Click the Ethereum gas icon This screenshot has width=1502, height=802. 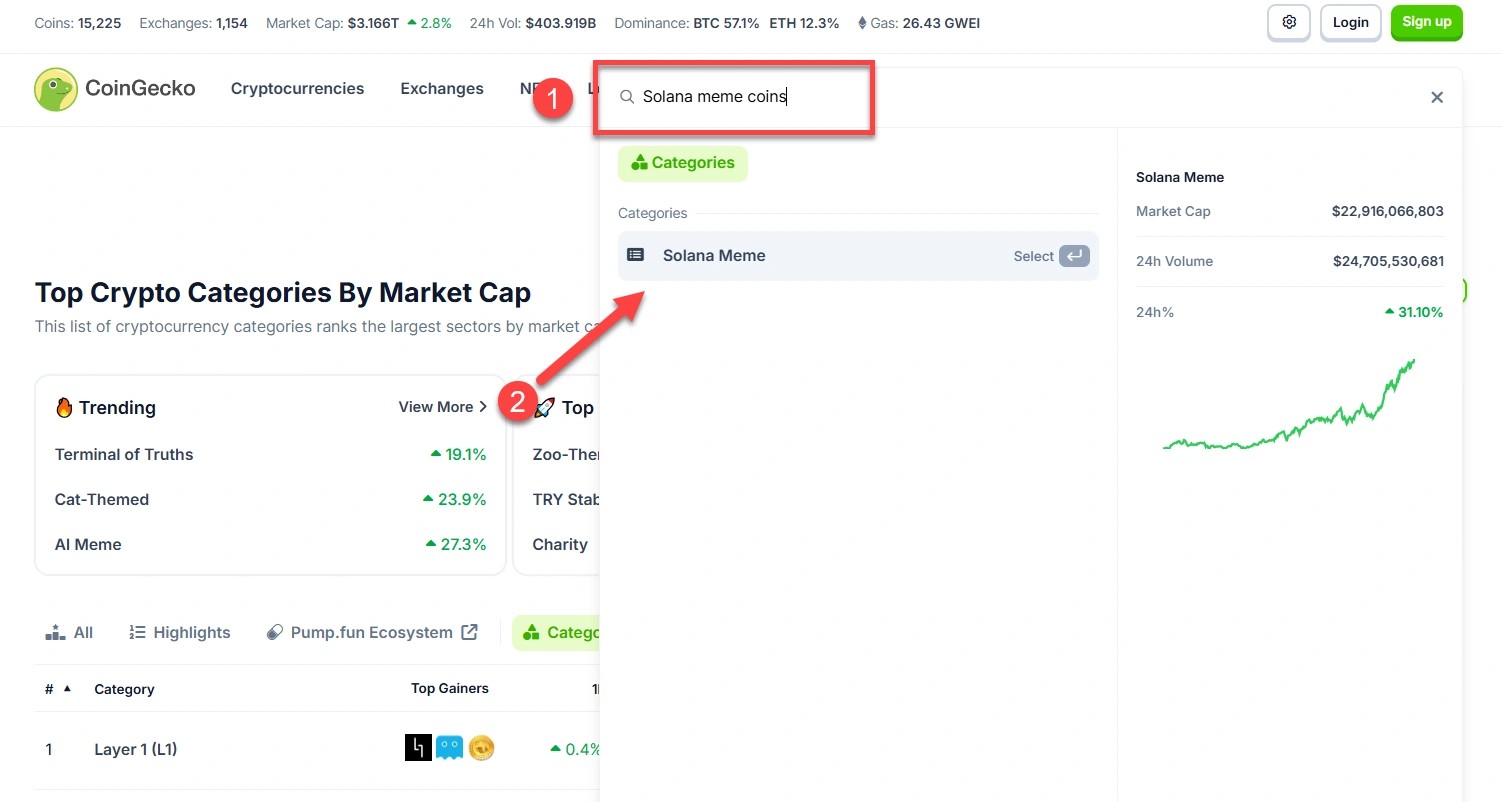click(863, 23)
